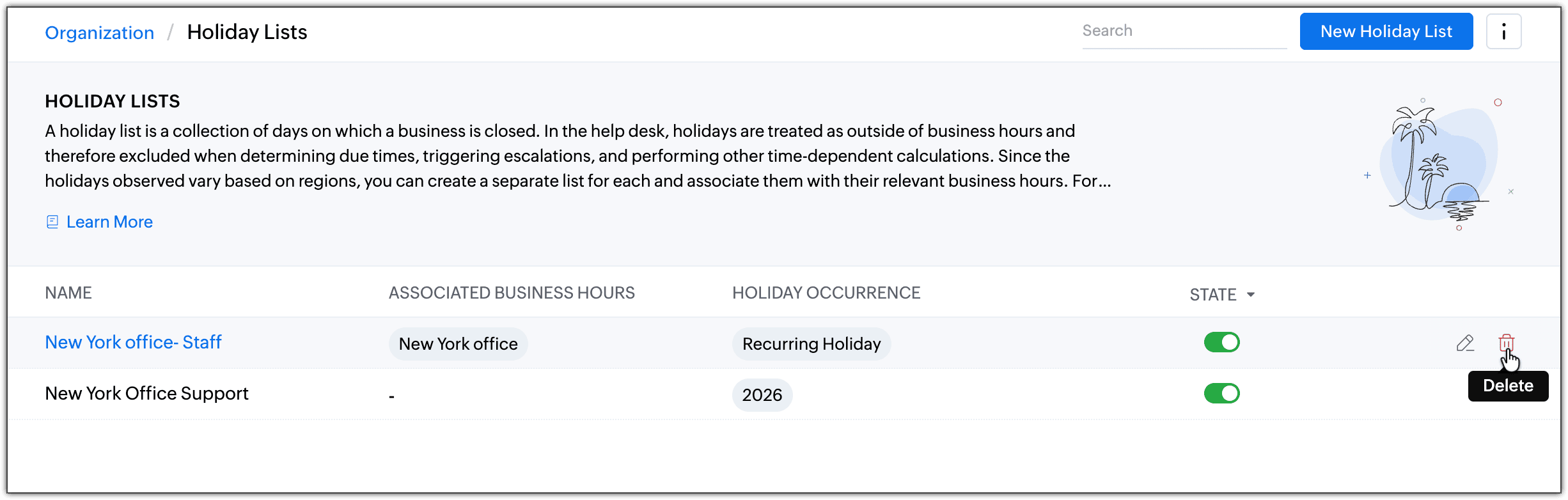The height and width of the screenshot is (500, 1568).
Task: Click the State column header
Action: pyautogui.click(x=1212, y=295)
